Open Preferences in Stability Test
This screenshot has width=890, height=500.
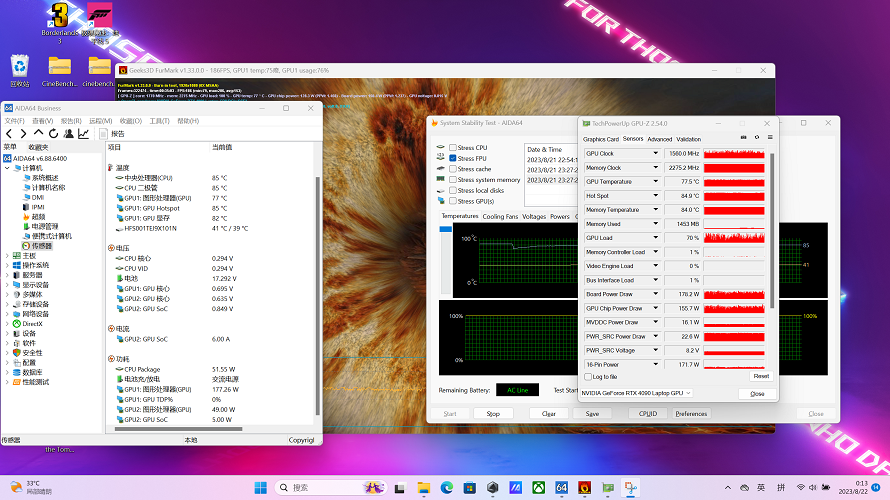(691, 414)
